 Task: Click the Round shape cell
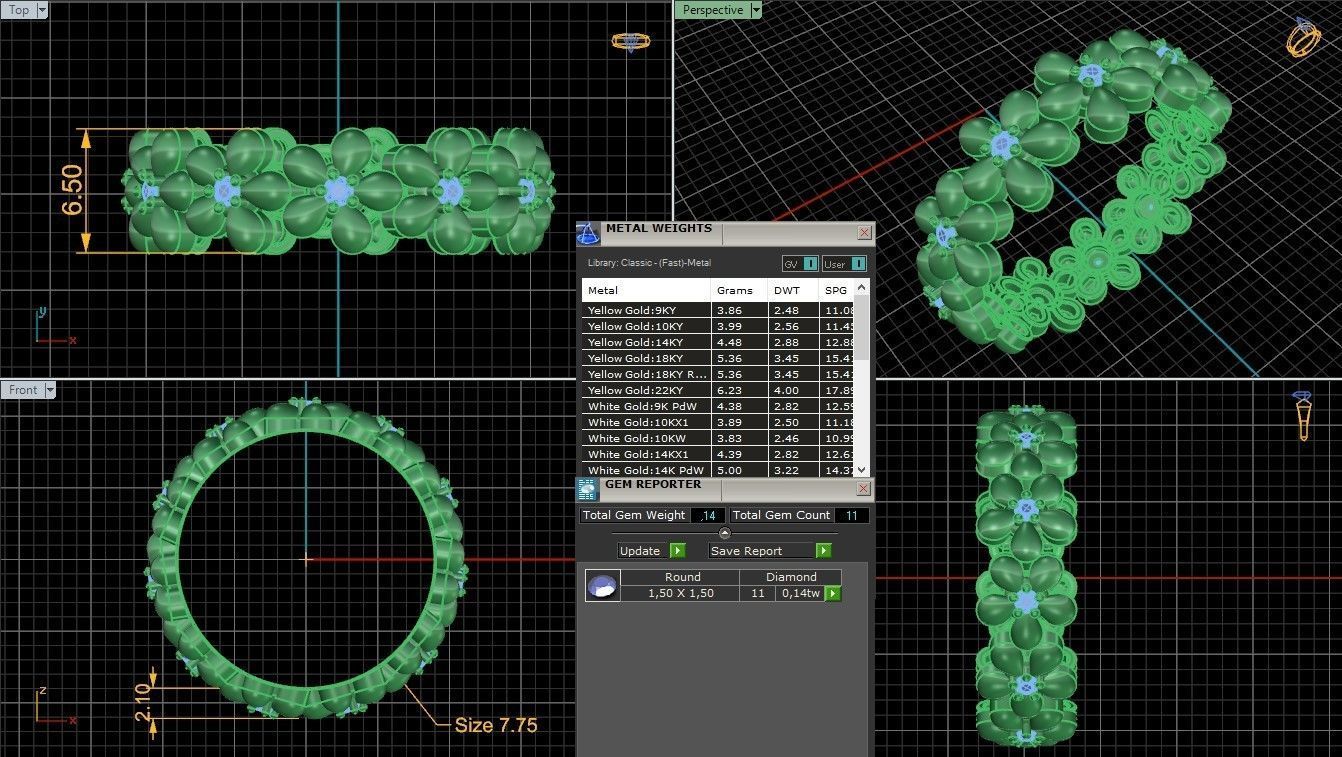tap(682, 577)
